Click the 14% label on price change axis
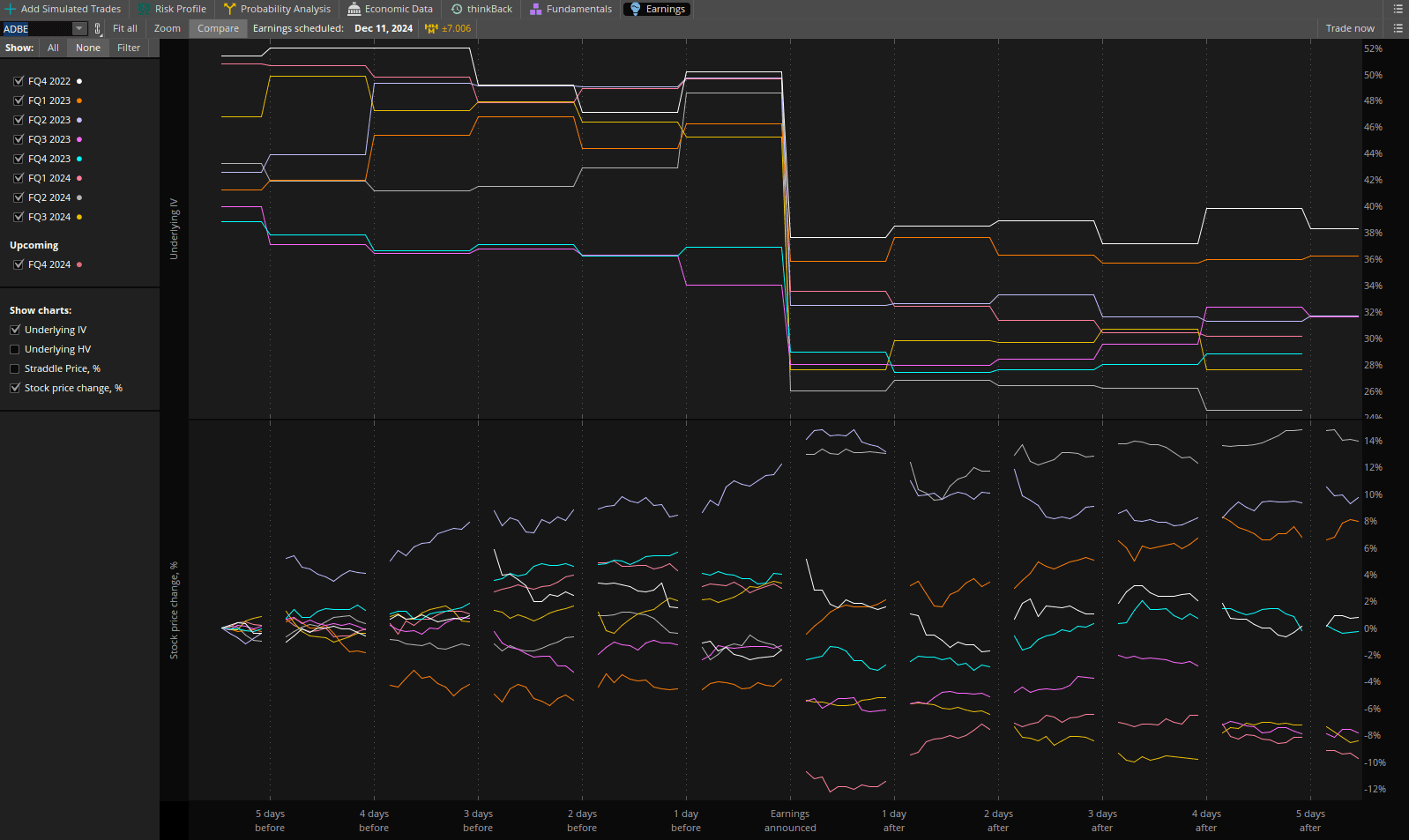This screenshot has height=840, width=1409. pyautogui.click(x=1373, y=441)
